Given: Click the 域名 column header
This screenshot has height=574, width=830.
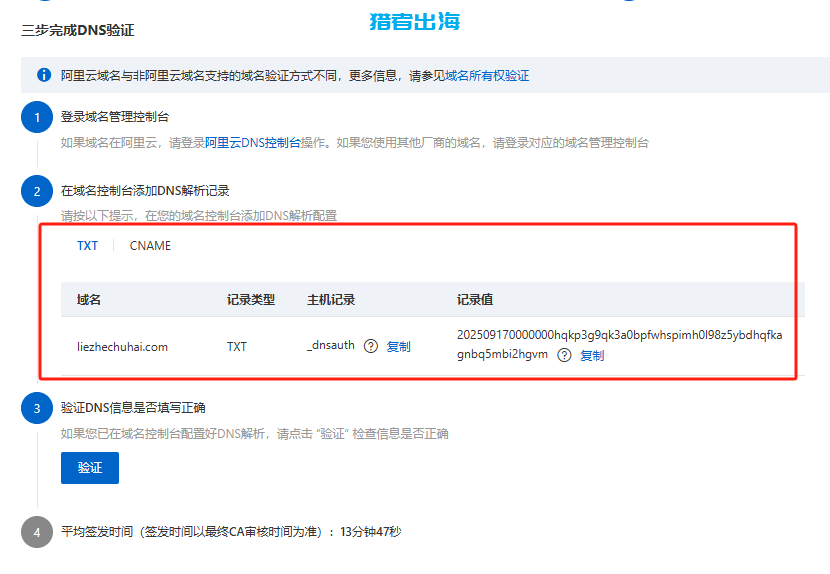Looking at the screenshot, I should tap(88, 300).
